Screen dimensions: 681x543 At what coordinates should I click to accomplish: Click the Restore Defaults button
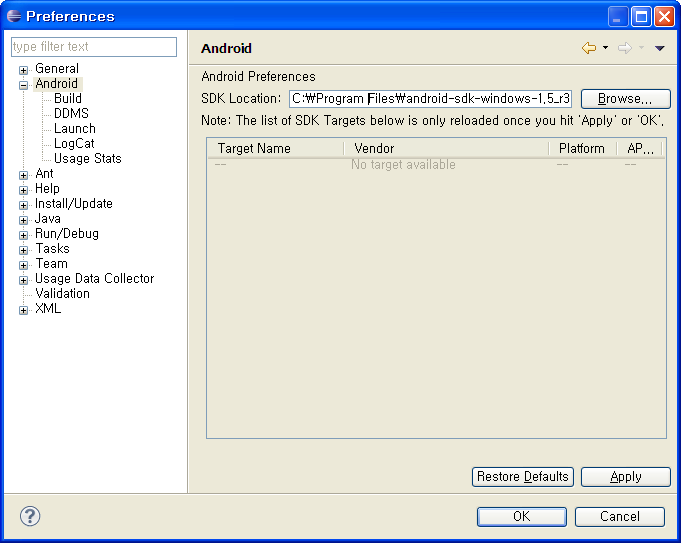[x=523, y=477]
